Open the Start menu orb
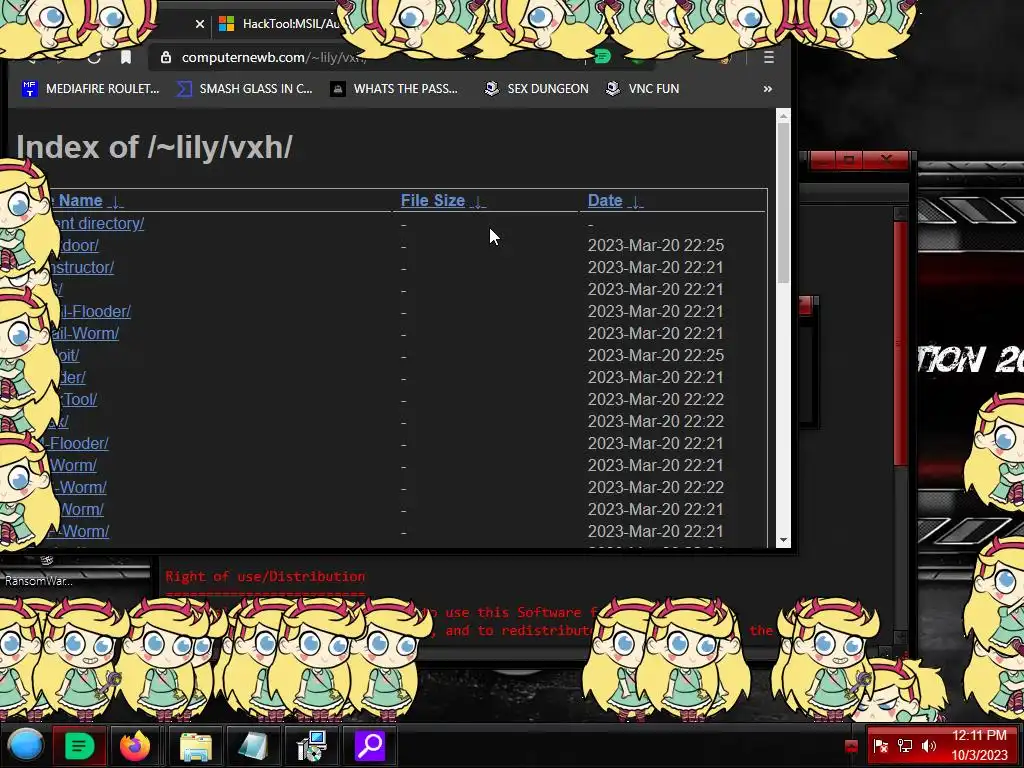This screenshot has height=768, width=1024. coord(26,745)
